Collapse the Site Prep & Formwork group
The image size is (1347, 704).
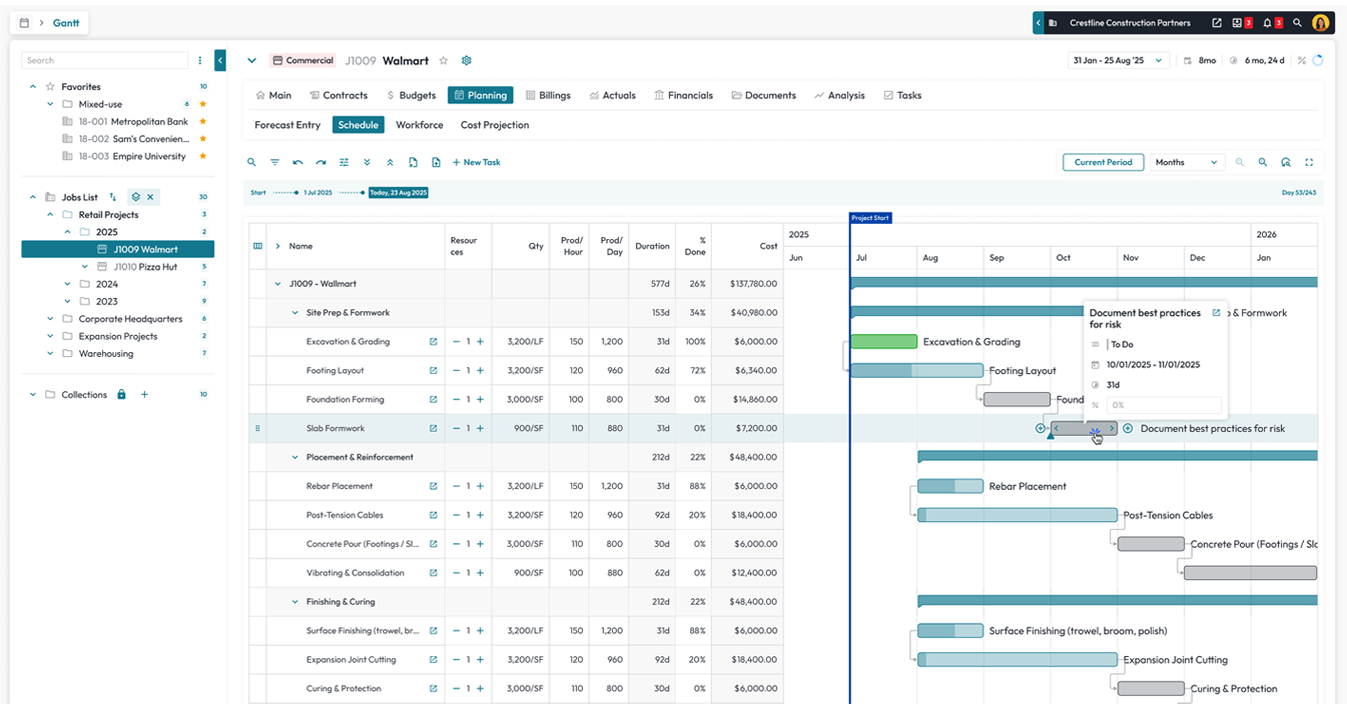(295, 313)
